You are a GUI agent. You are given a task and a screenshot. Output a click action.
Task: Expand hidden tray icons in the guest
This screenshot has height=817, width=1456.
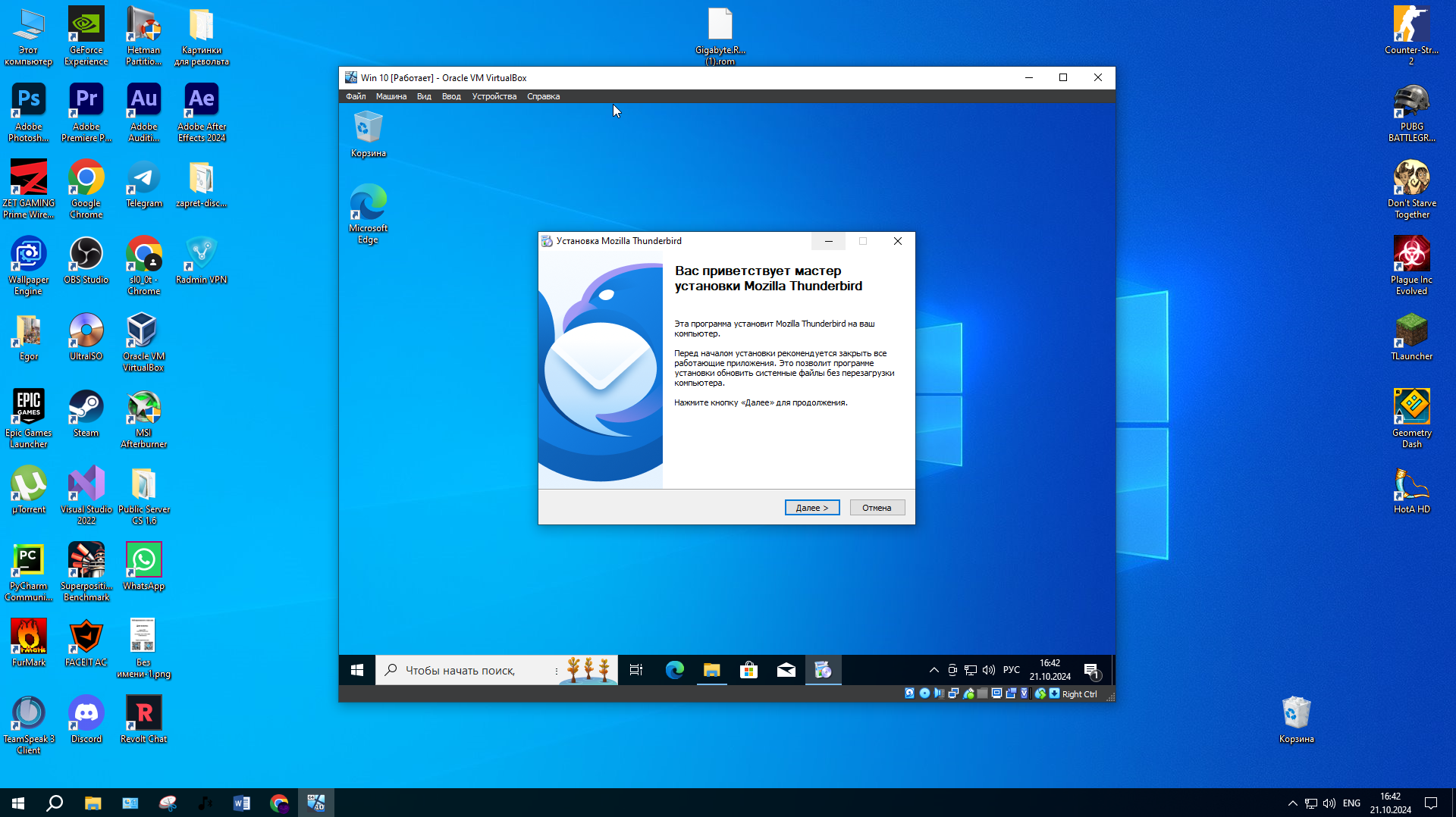pos(934,670)
